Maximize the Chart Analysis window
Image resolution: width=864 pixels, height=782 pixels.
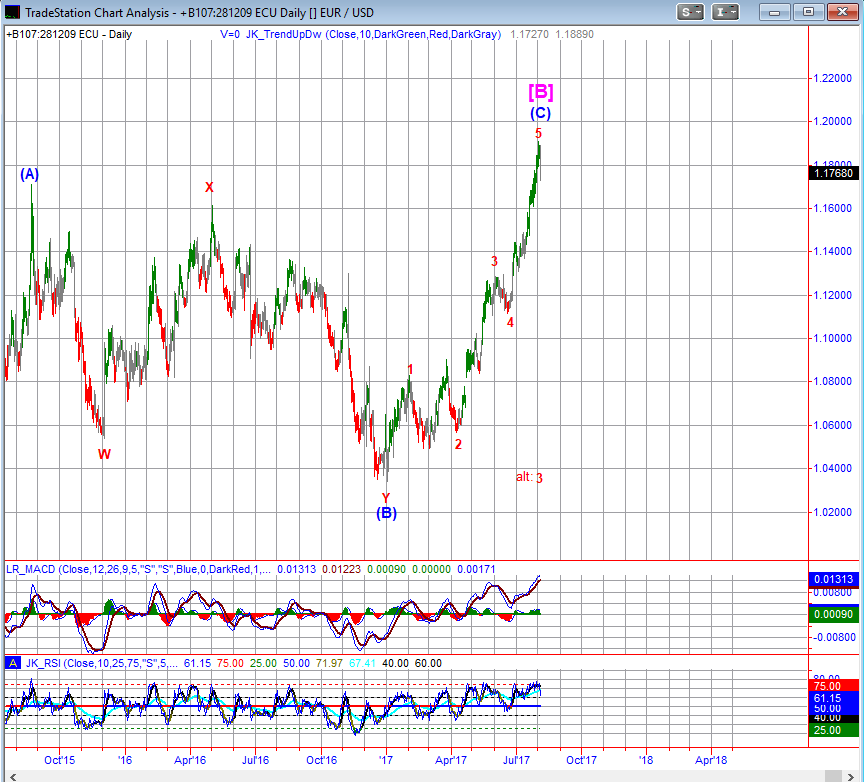tap(808, 12)
